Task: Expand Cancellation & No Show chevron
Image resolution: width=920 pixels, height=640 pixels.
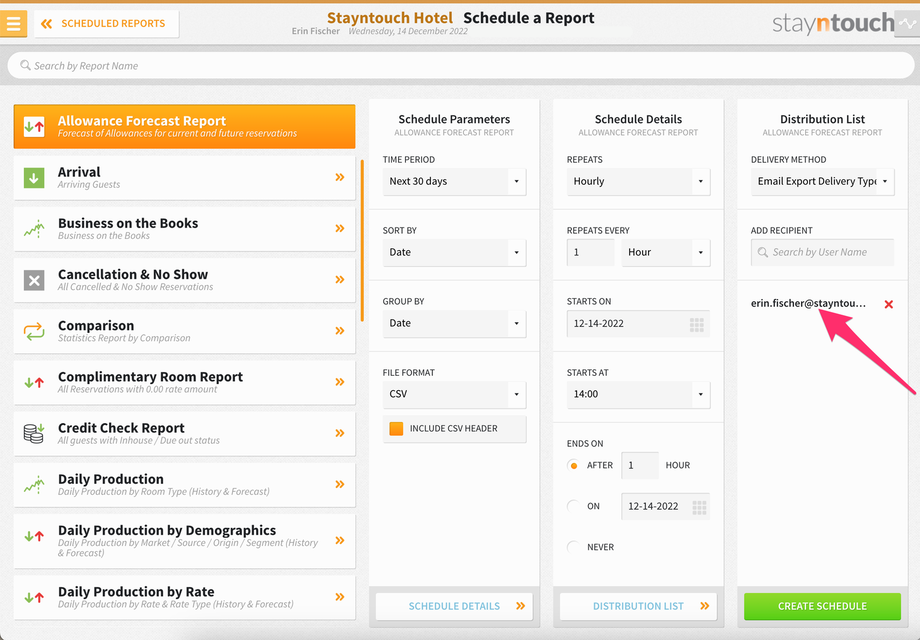Action: 340,279
